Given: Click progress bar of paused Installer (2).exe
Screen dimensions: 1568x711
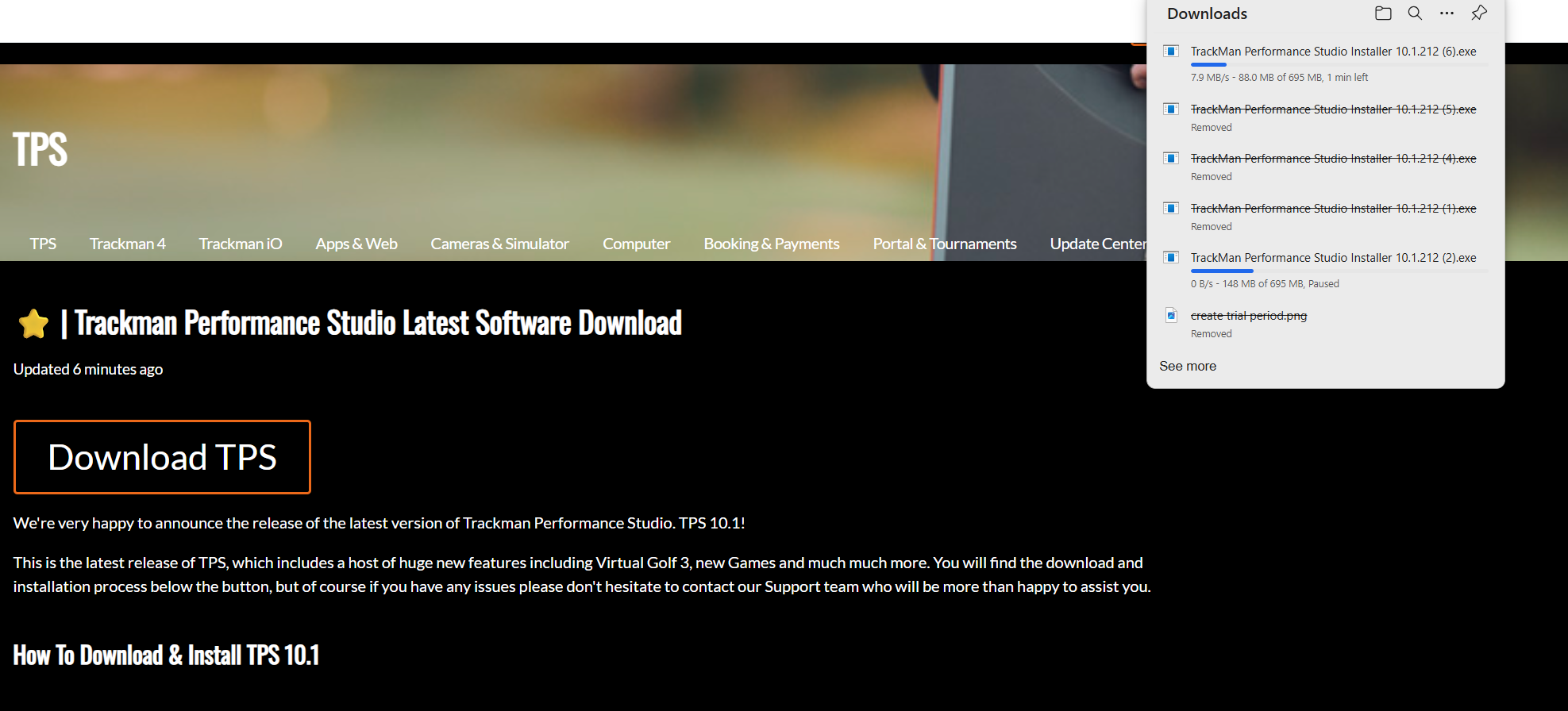Looking at the screenshot, I should [1339, 271].
